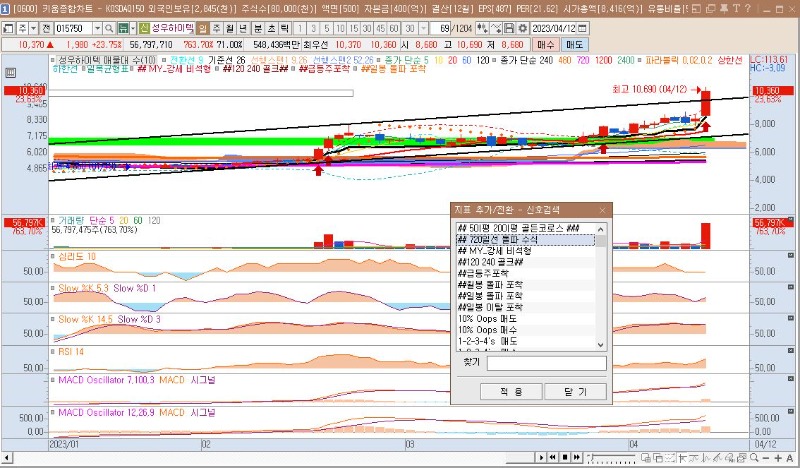Viewport: 800px width, 468px height.
Task: Click the green chart-type icon beside the search
Action: coord(123,29)
